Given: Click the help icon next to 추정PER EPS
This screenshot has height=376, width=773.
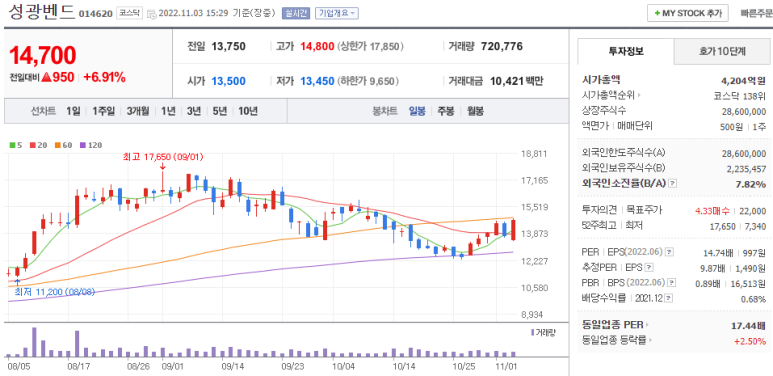Looking at the screenshot, I should (649, 268).
